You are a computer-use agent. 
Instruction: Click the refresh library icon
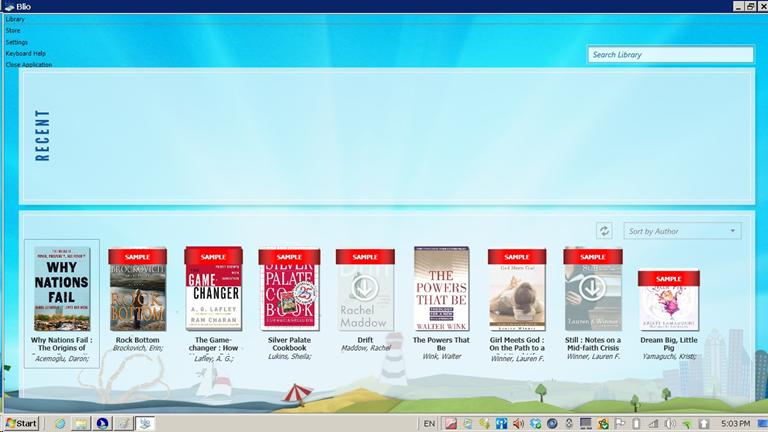(604, 231)
